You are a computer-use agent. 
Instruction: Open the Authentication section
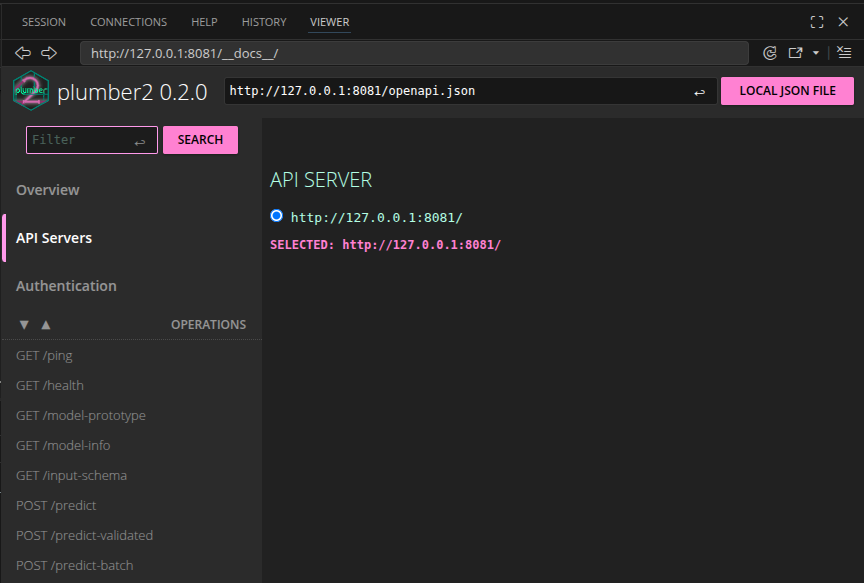click(x=66, y=286)
